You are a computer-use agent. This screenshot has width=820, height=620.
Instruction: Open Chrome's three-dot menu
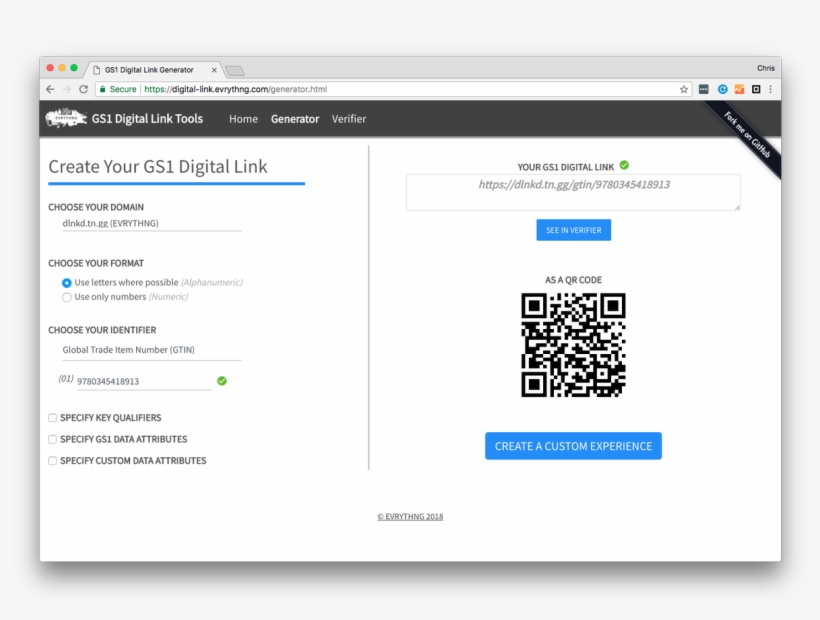click(771, 88)
